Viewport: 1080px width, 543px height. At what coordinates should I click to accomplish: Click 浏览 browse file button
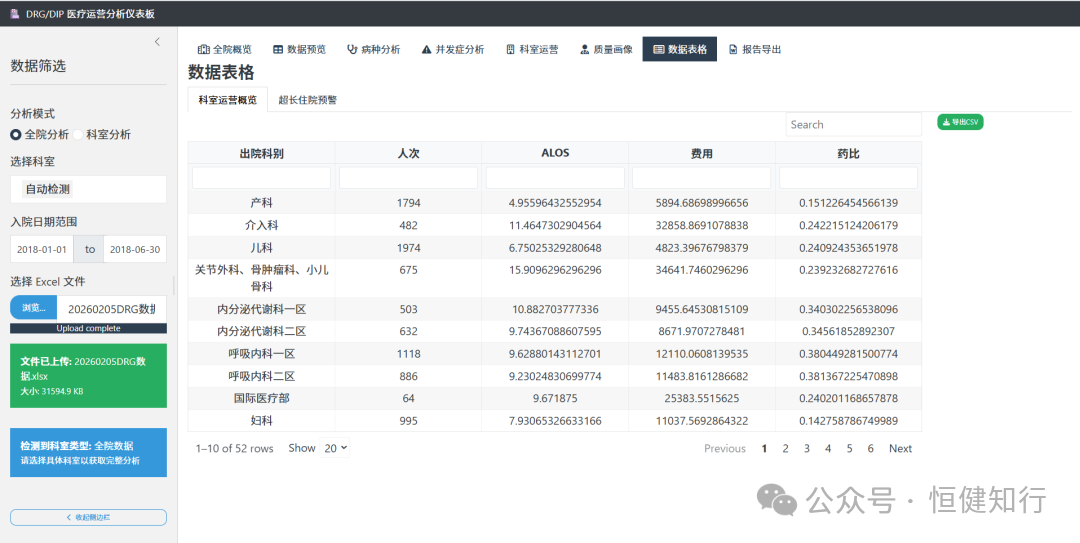[34, 308]
